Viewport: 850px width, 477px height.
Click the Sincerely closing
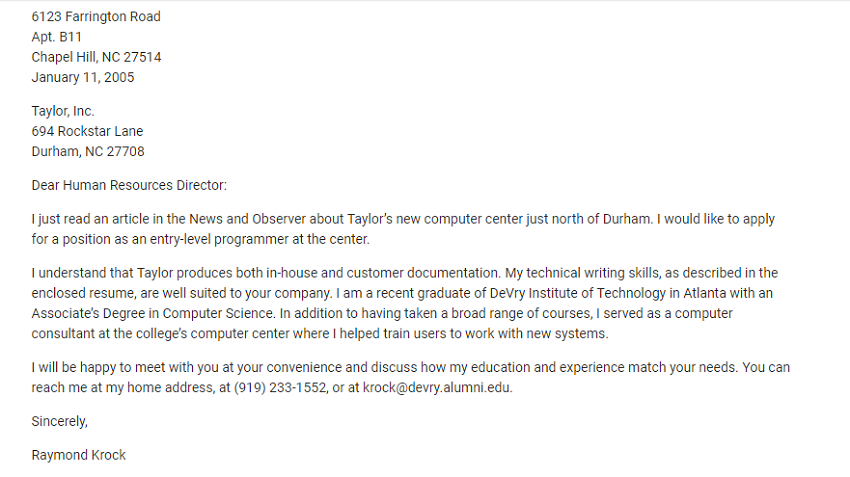tap(60, 422)
